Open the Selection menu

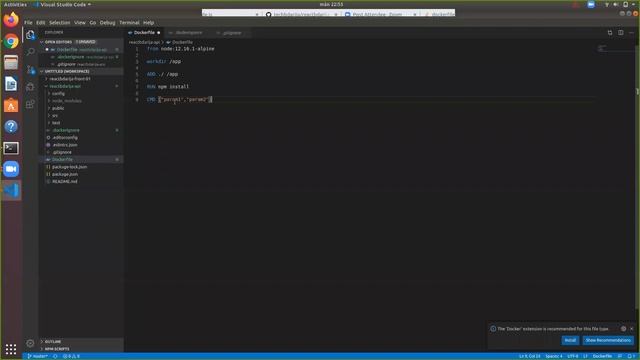[60, 23]
